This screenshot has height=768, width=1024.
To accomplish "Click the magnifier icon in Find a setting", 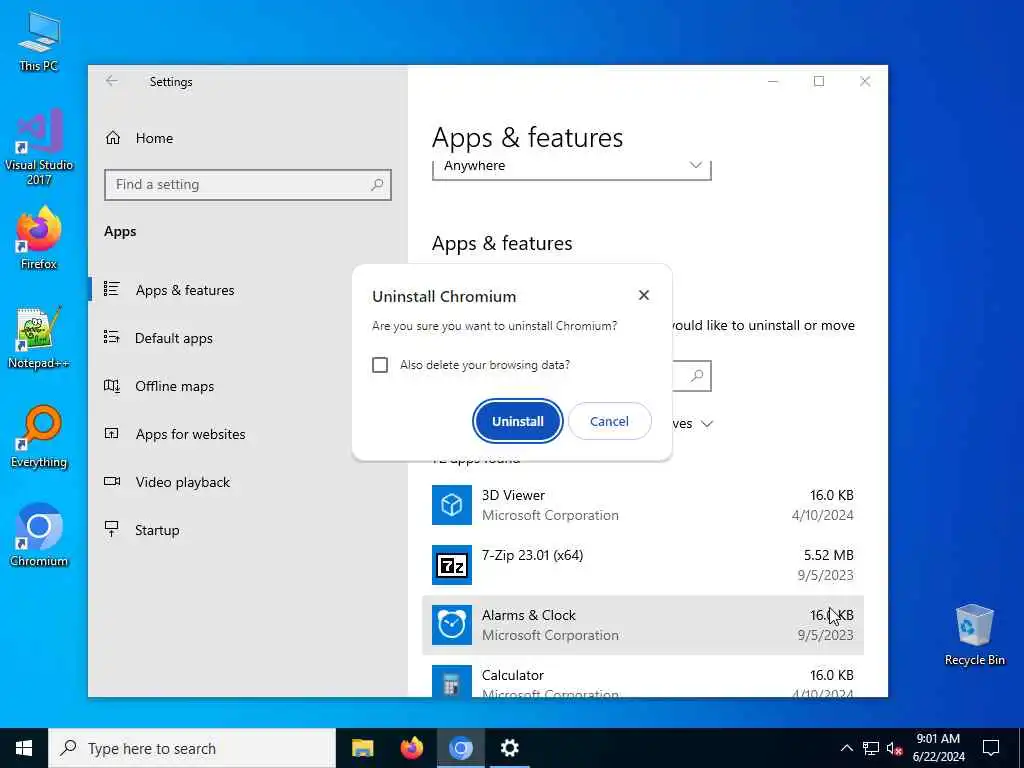I will click(x=377, y=185).
